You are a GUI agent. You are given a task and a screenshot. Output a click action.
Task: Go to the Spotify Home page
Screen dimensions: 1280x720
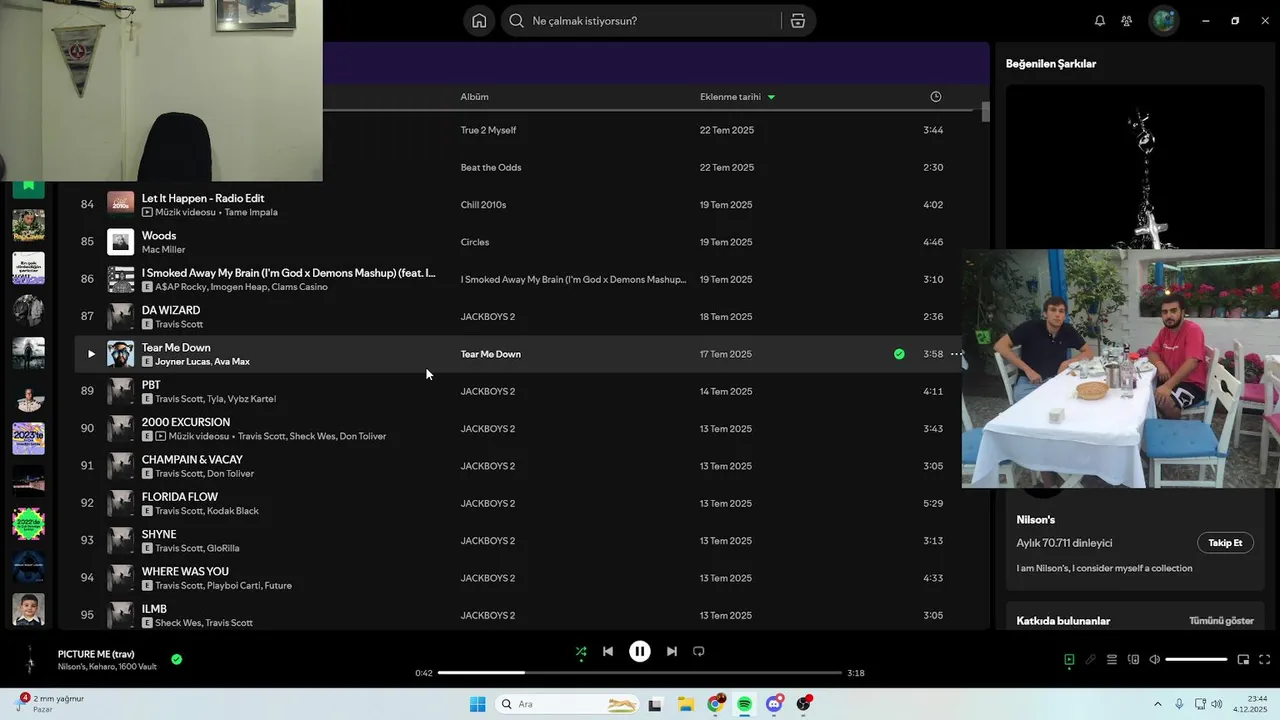point(479,21)
